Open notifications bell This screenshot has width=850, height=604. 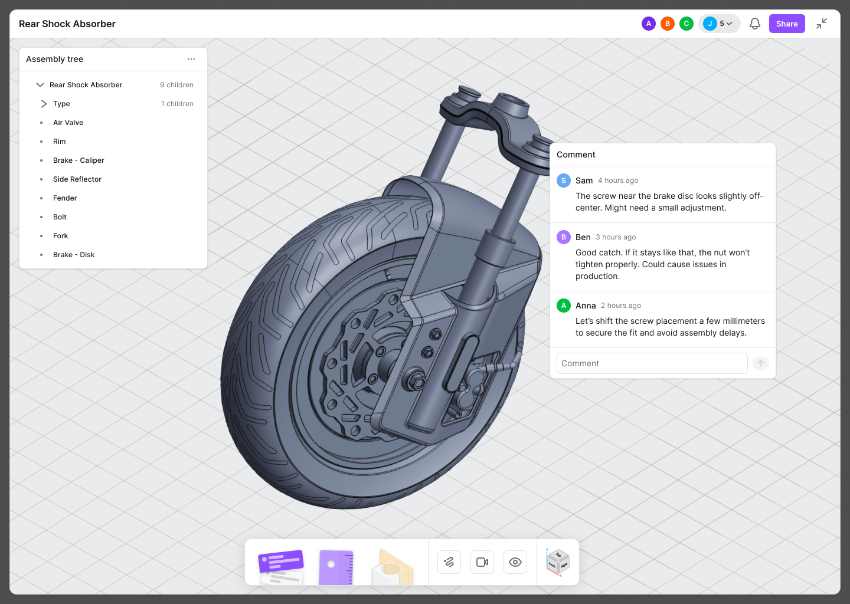755,23
